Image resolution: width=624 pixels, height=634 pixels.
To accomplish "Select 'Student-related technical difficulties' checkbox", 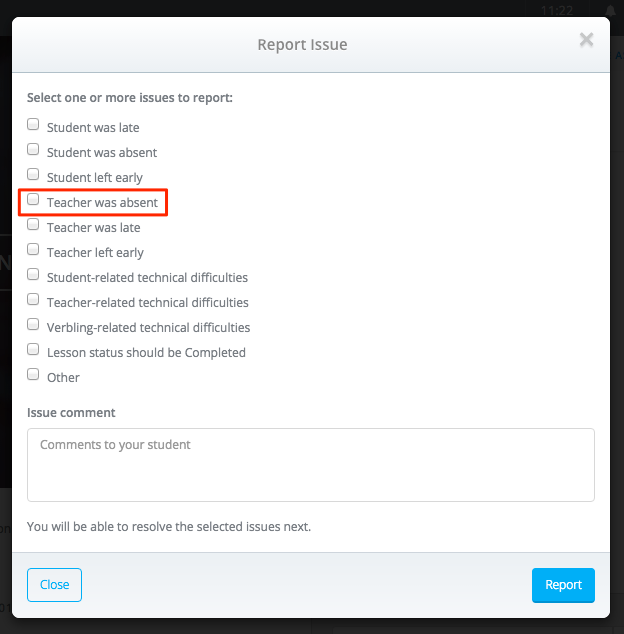I will coord(33,275).
